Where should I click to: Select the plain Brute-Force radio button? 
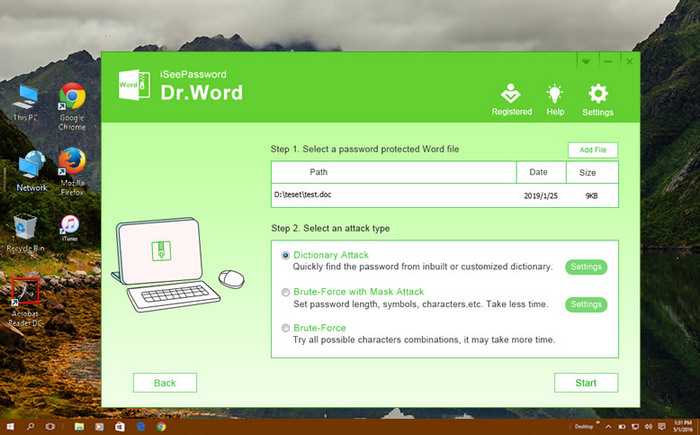[285, 328]
